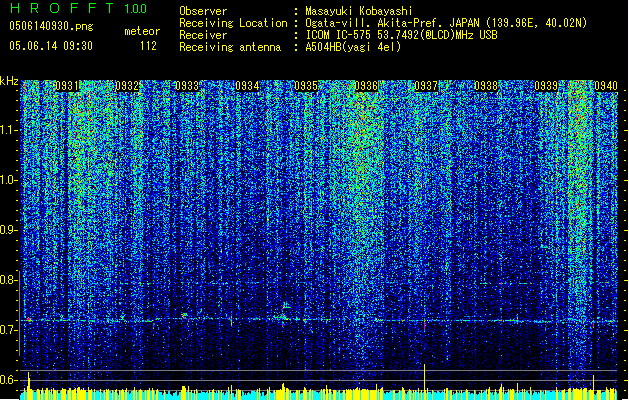
Task: Click the 0.8 kHz axis tick label
Action: (x=8, y=280)
